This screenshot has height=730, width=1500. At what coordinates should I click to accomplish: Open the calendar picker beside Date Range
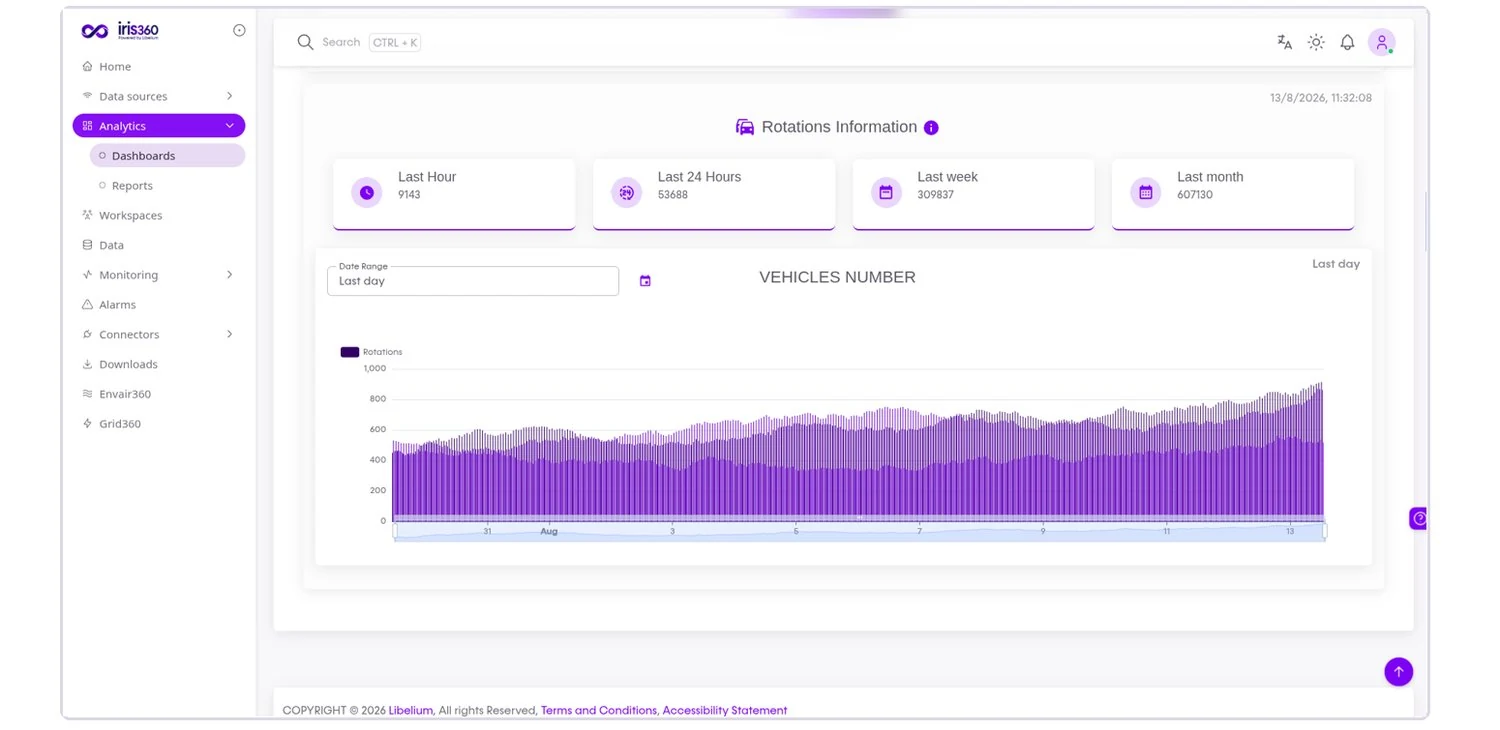[x=645, y=281]
